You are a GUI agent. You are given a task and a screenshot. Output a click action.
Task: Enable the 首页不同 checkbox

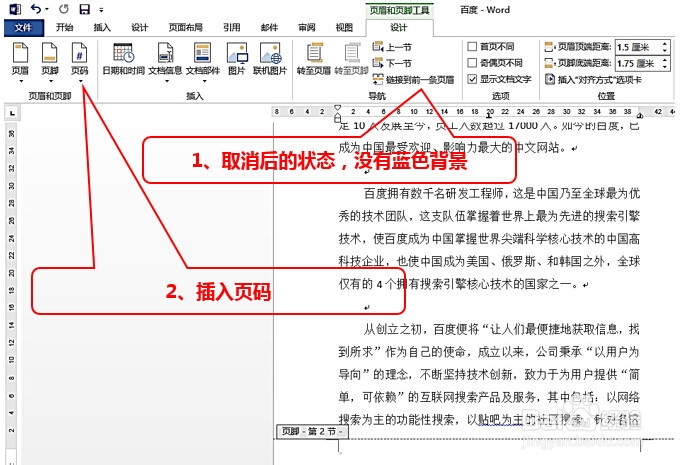[473, 46]
